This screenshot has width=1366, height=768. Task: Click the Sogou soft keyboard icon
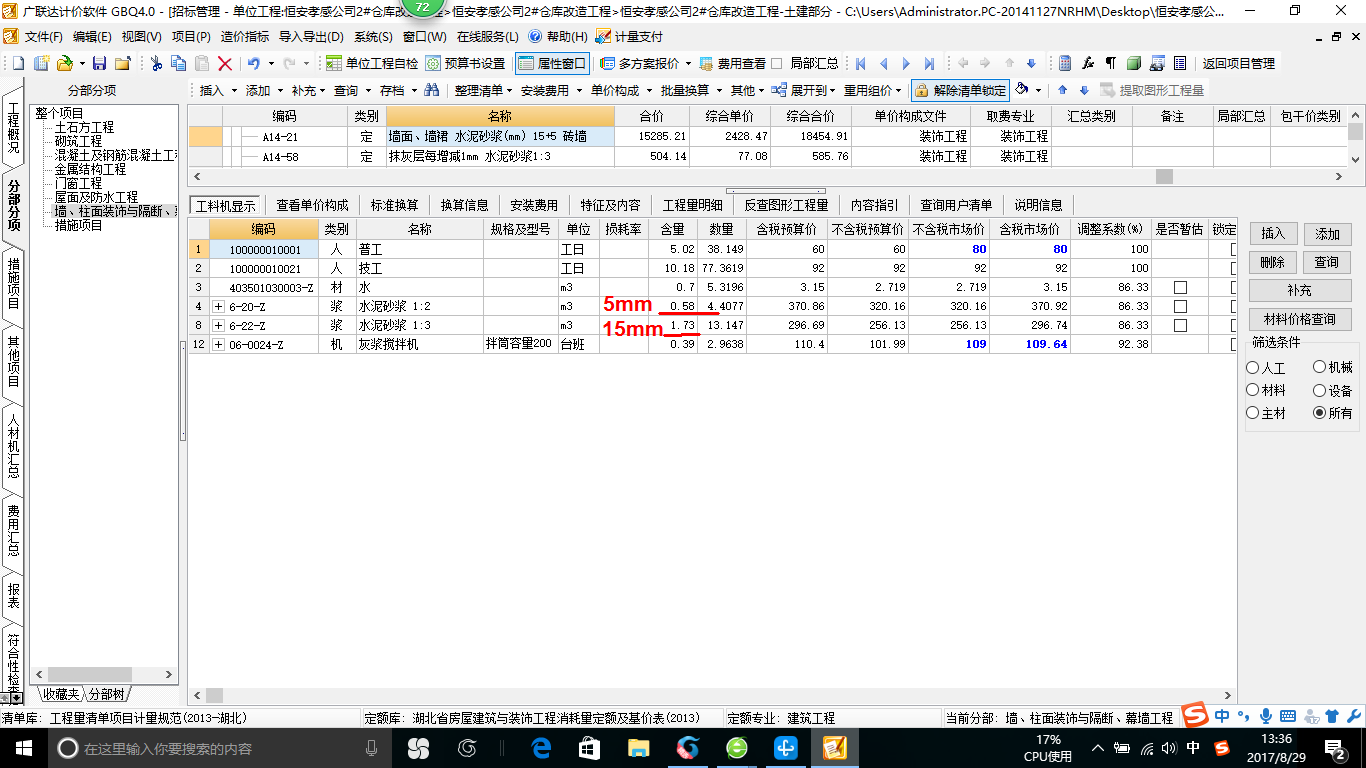1287,716
